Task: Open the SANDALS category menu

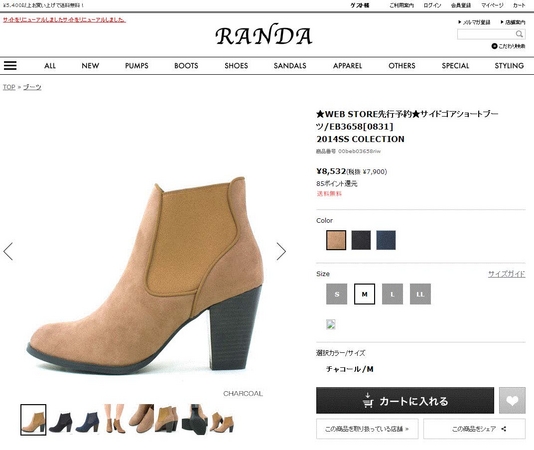Action: (x=290, y=66)
